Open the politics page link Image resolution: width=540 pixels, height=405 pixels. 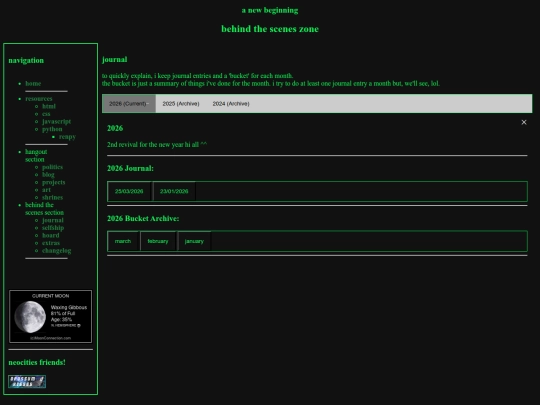tap(52, 167)
